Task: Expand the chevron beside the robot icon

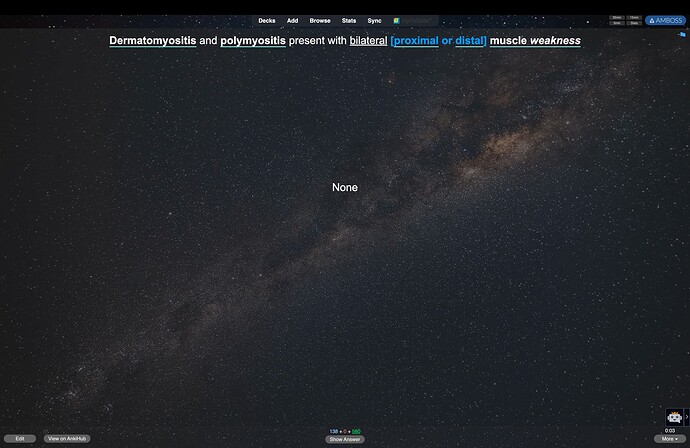Action: [x=686, y=417]
